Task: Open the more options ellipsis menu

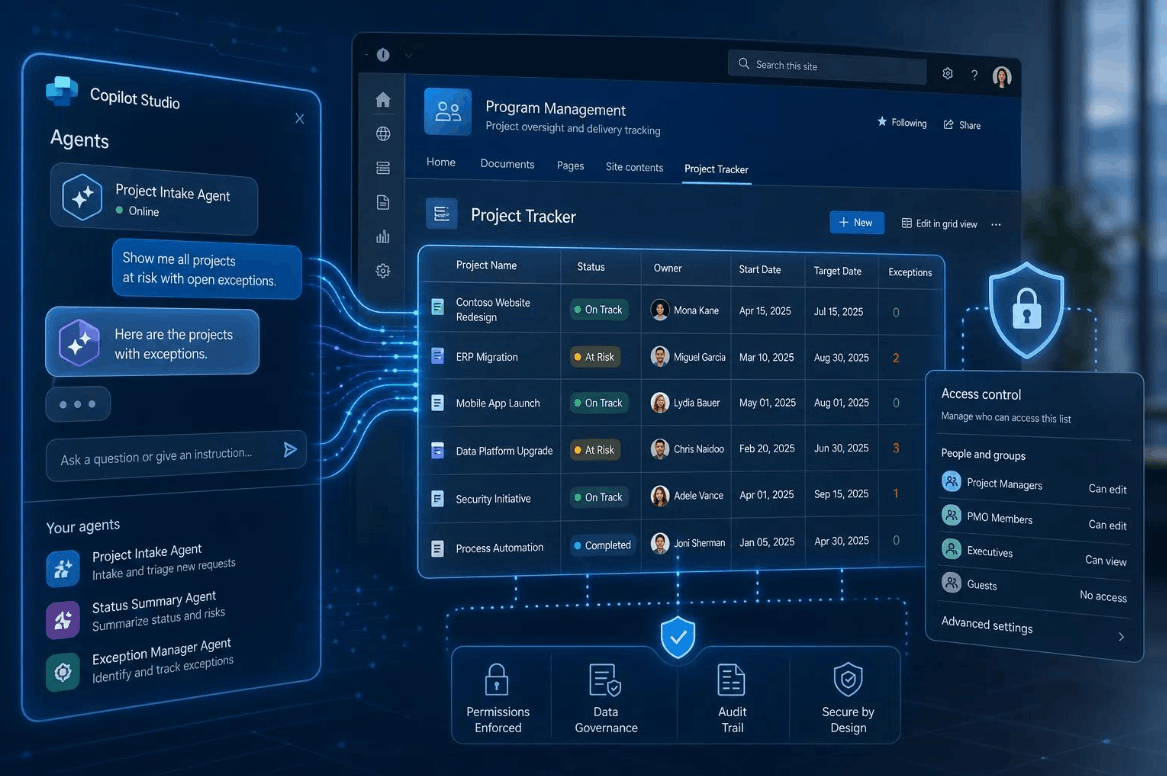Action: 996,225
